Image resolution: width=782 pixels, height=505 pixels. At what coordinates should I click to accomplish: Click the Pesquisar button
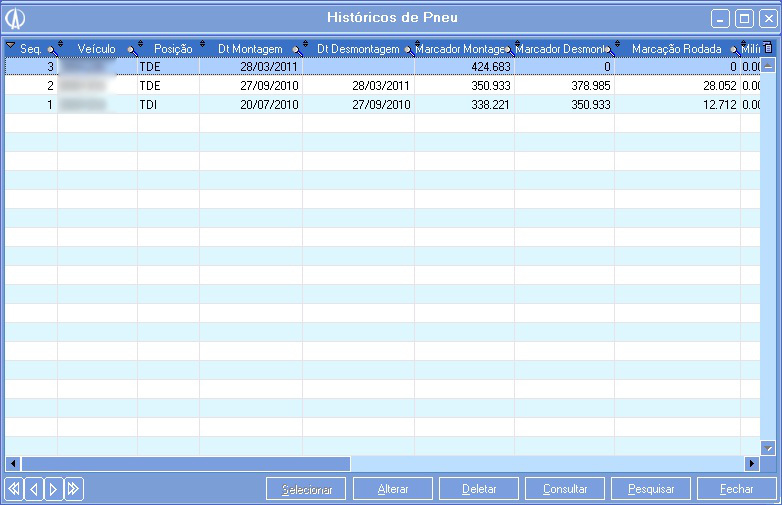click(x=651, y=489)
